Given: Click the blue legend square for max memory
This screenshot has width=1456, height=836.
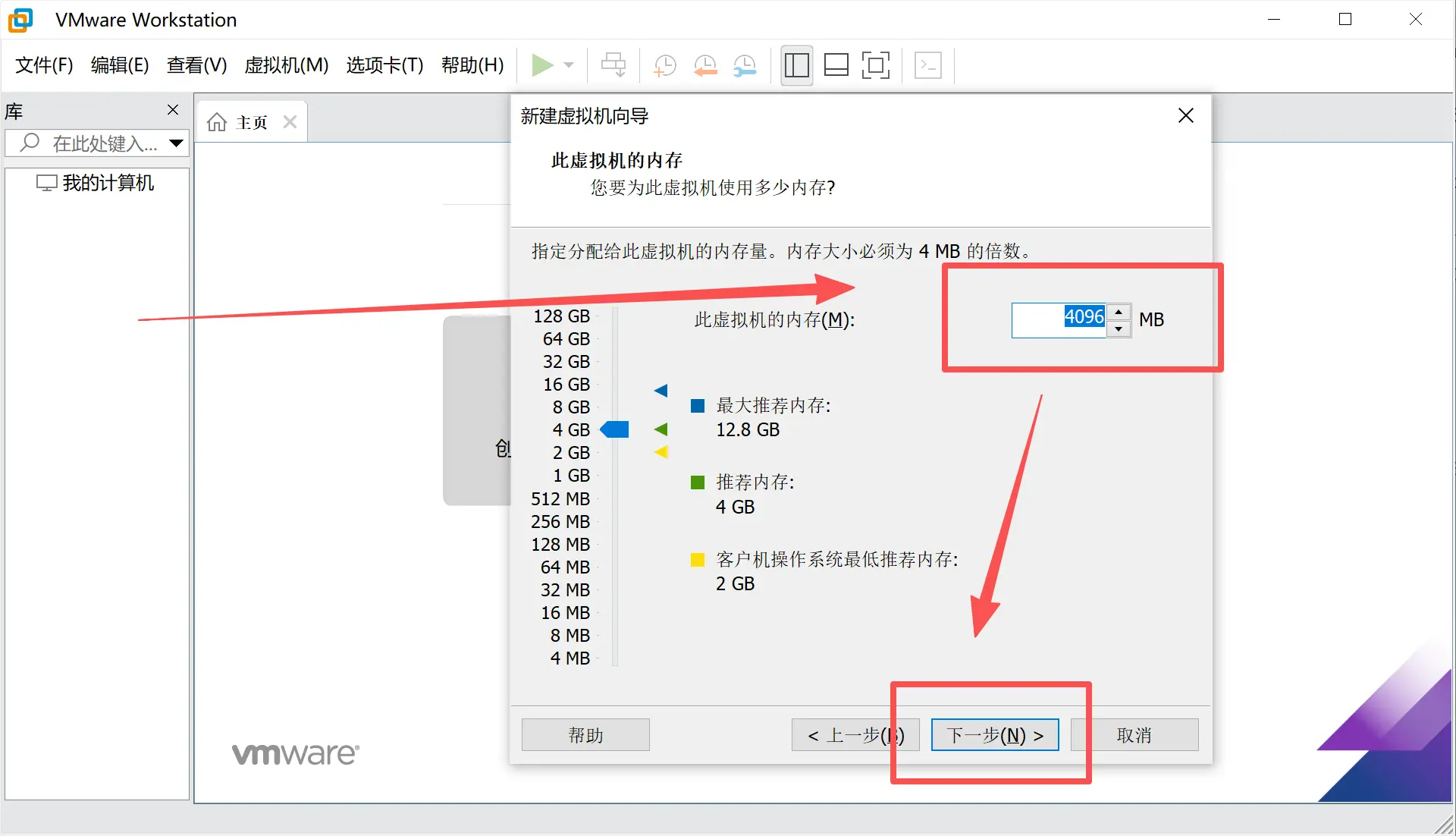Looking at the screenshot, I should [698, 406].
